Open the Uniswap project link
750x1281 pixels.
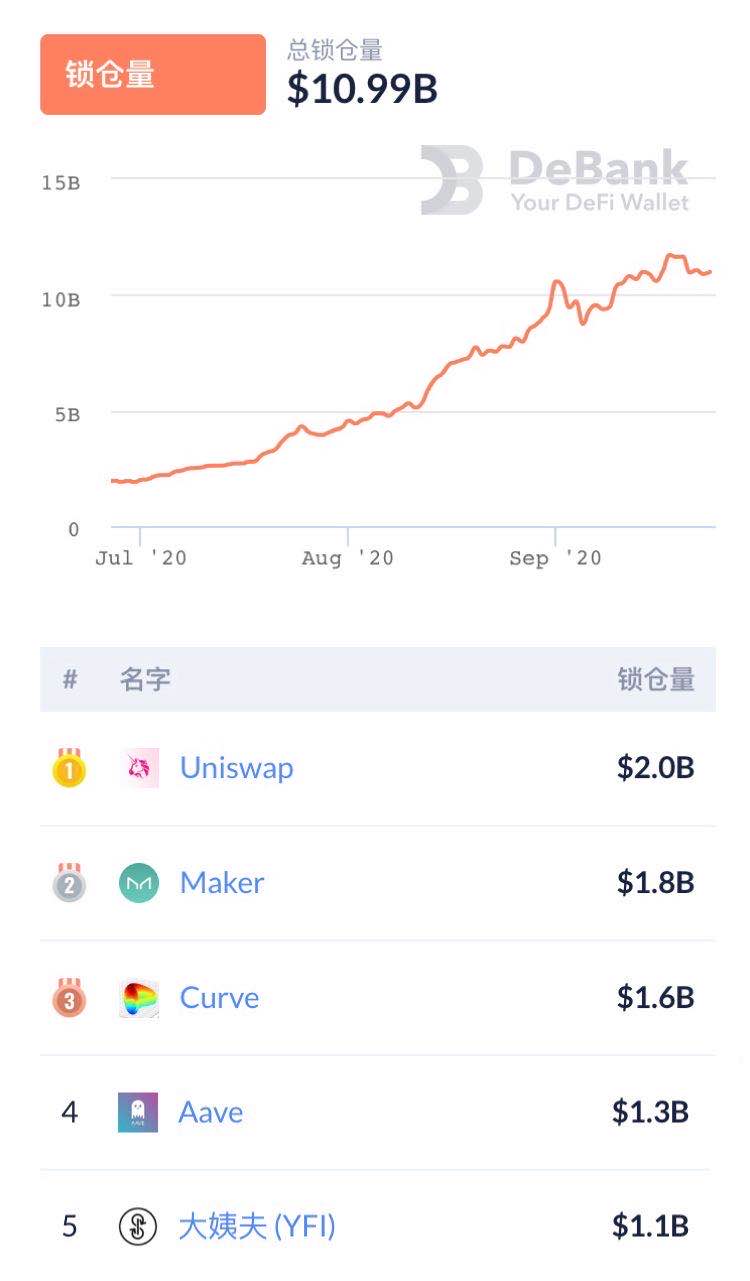tap(236, 768)
